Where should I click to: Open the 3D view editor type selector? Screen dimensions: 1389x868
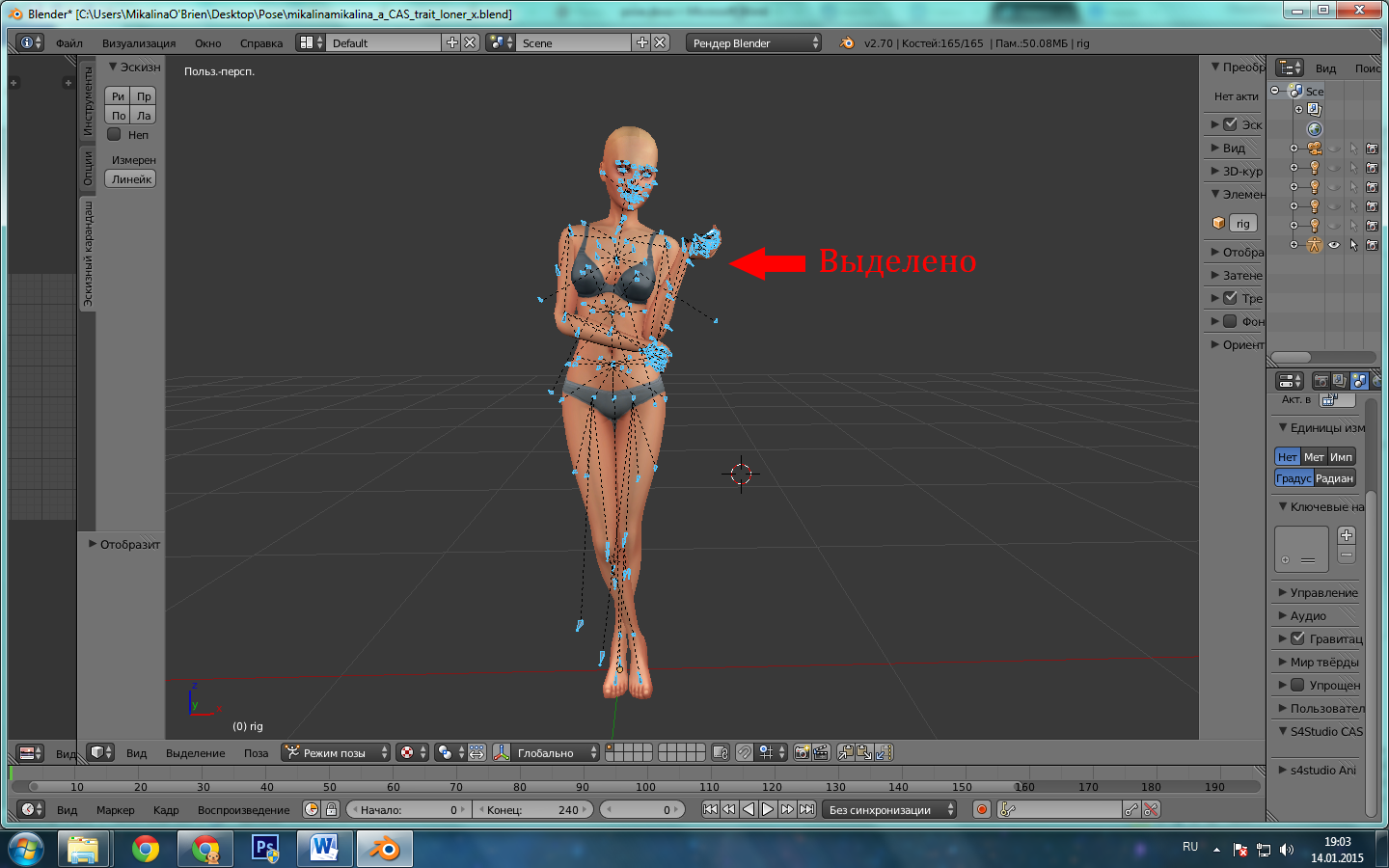100,752
